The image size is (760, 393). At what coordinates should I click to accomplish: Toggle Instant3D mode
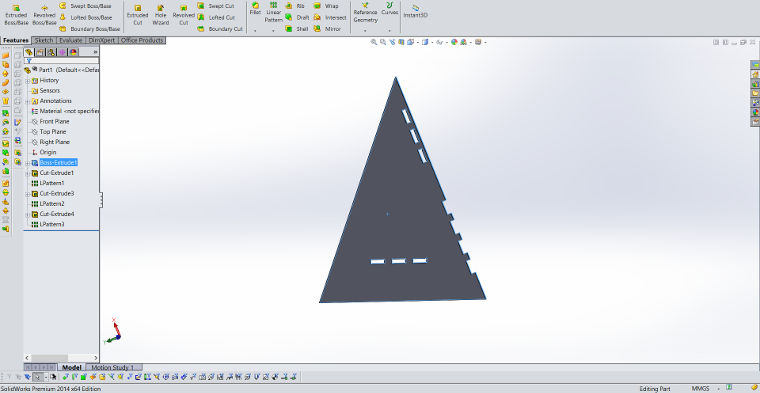pyautogui.click(x=416, y=11)
